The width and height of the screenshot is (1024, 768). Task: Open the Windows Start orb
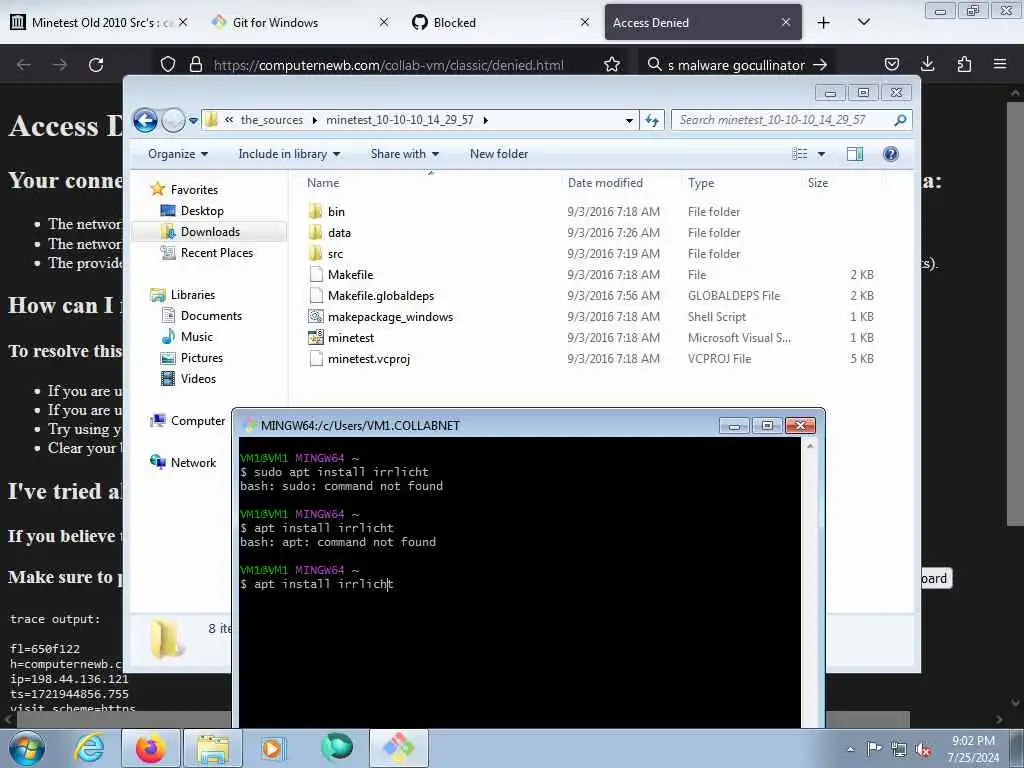click(27, 748)
